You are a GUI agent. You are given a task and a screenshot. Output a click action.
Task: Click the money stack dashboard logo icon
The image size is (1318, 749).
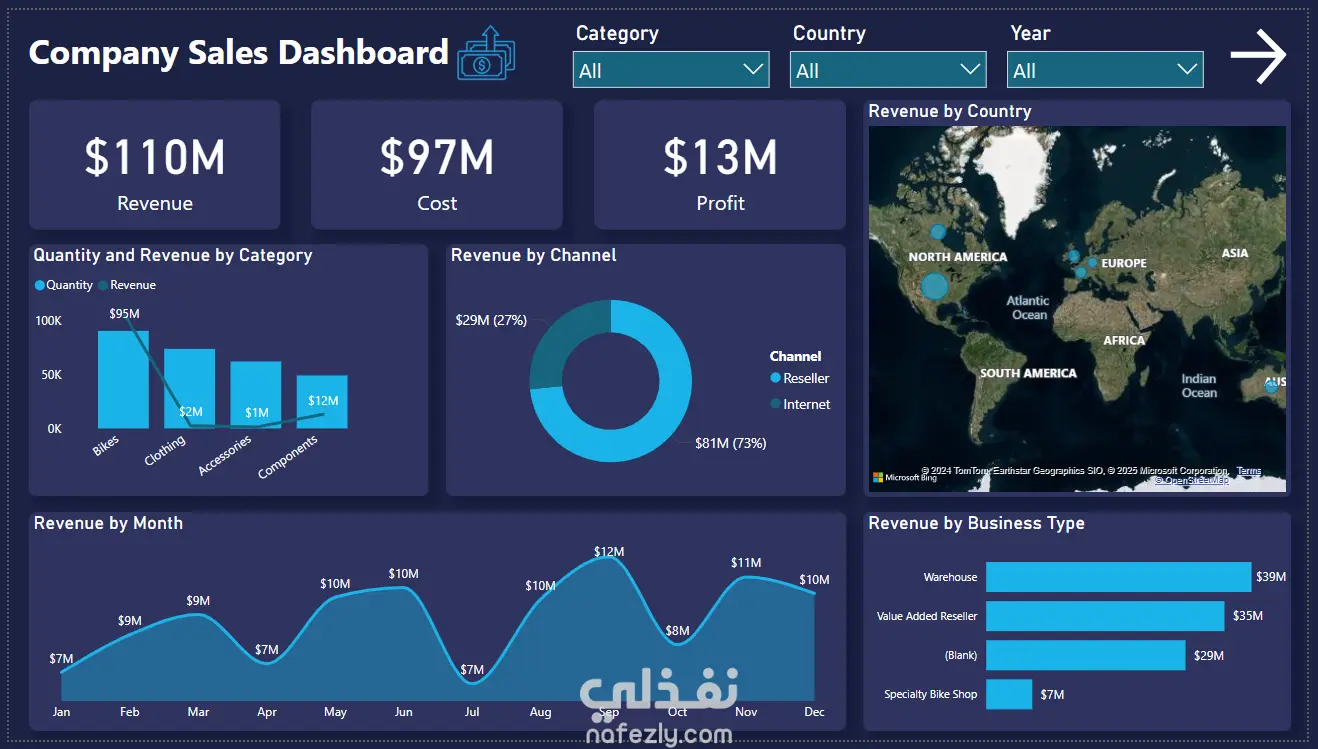click(487, 53)
